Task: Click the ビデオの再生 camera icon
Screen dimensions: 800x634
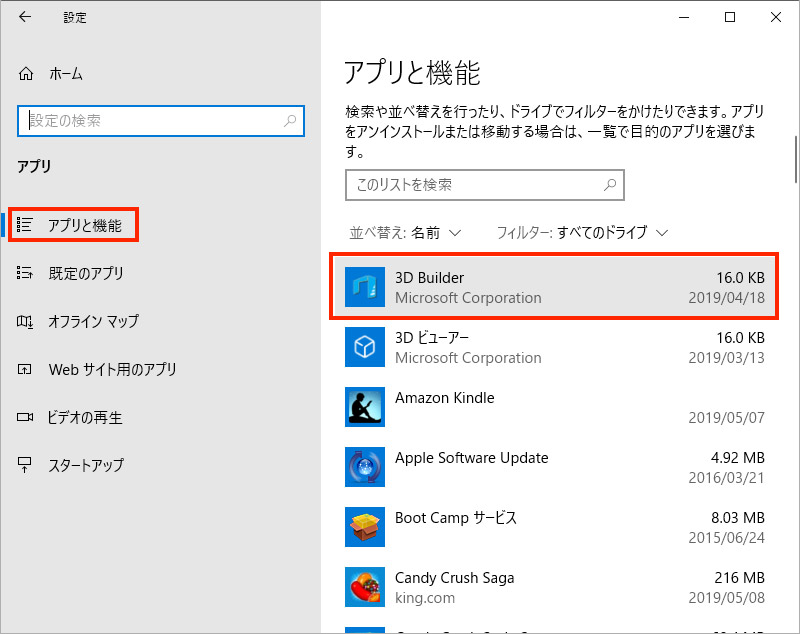Action: pyautogui.click(x=24, y=417)
